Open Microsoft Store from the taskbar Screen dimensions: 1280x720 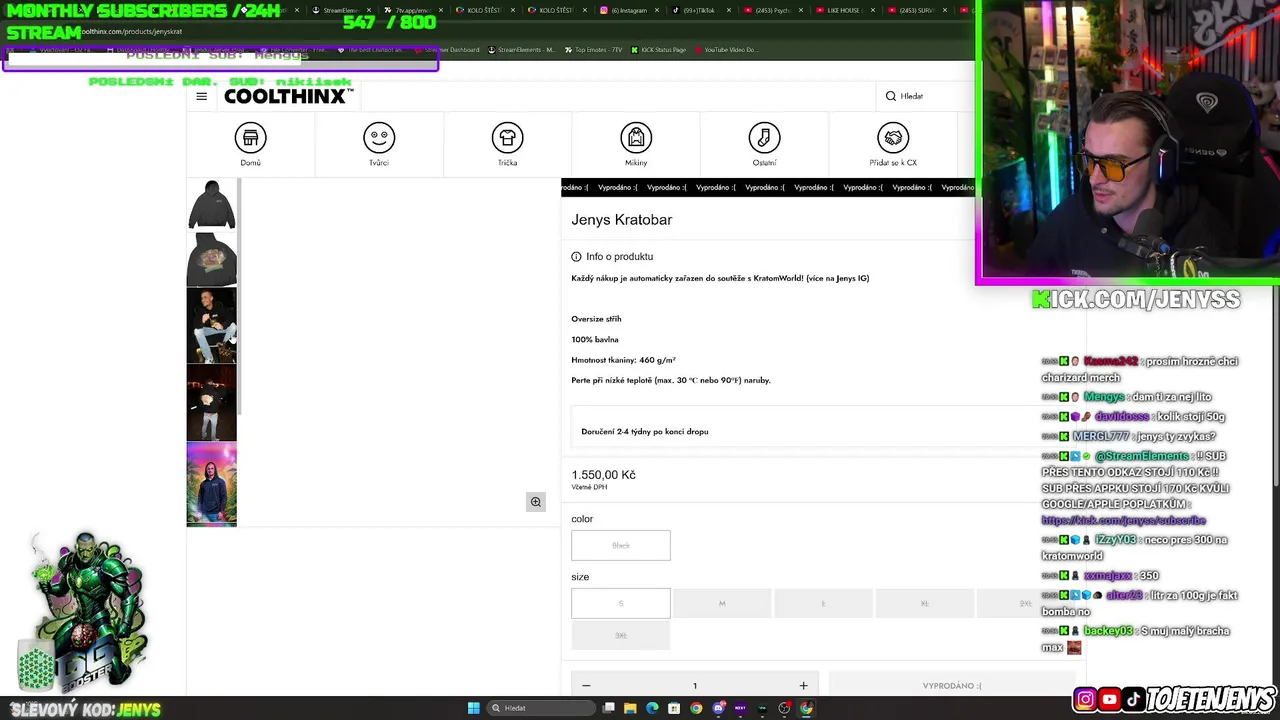(x=674, y=708)
